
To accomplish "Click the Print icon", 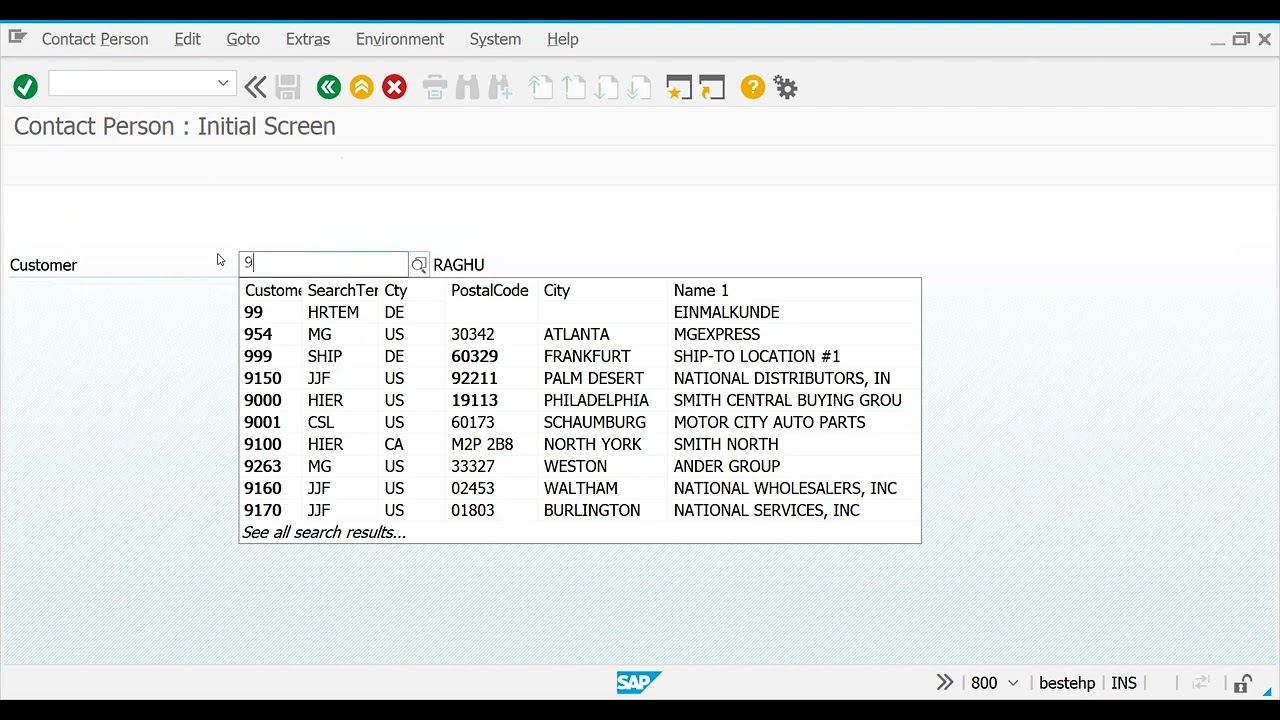I will pos(434,87).
